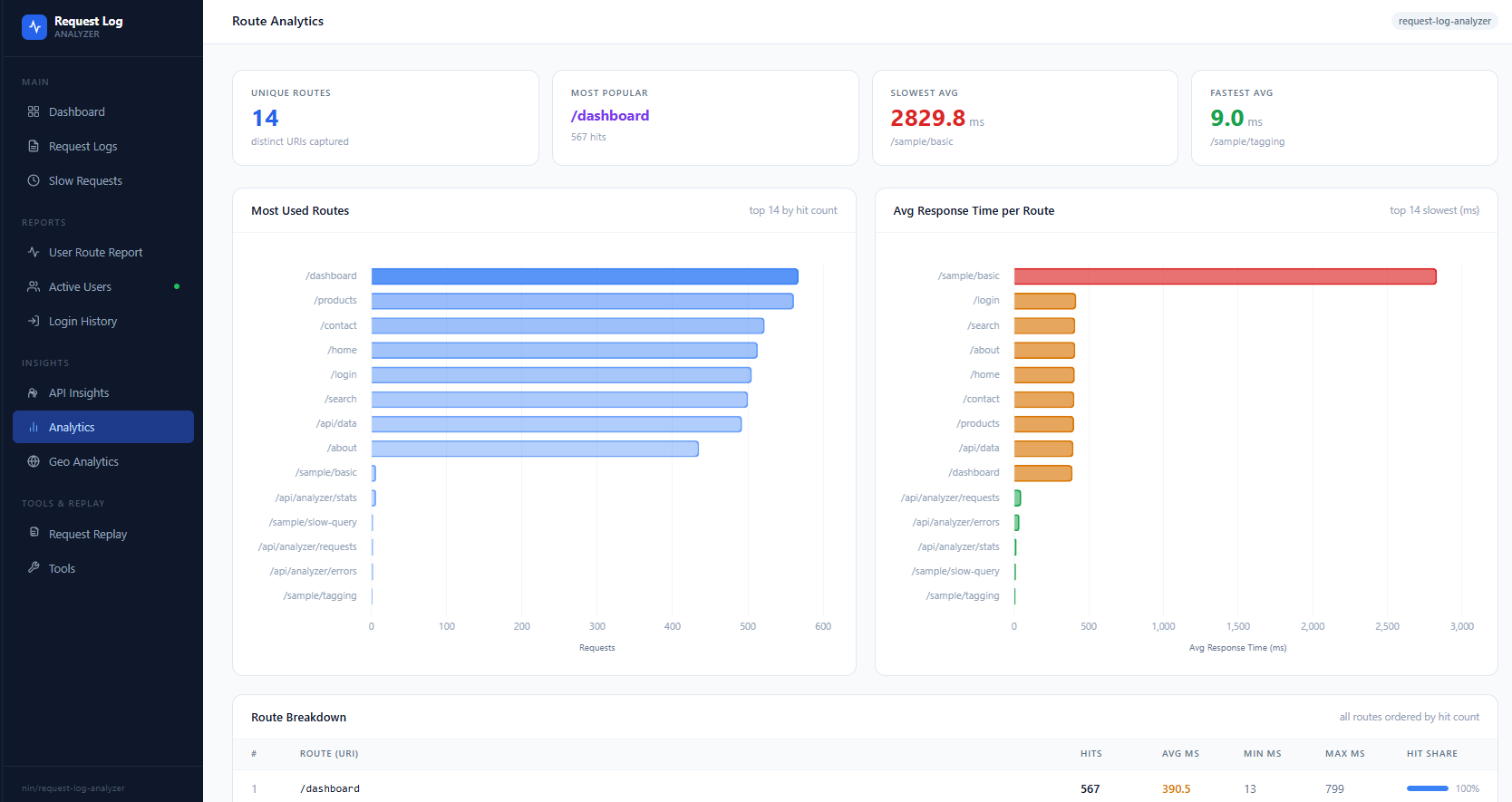Click the /about bar in Most Used Routes

point(535,449)
